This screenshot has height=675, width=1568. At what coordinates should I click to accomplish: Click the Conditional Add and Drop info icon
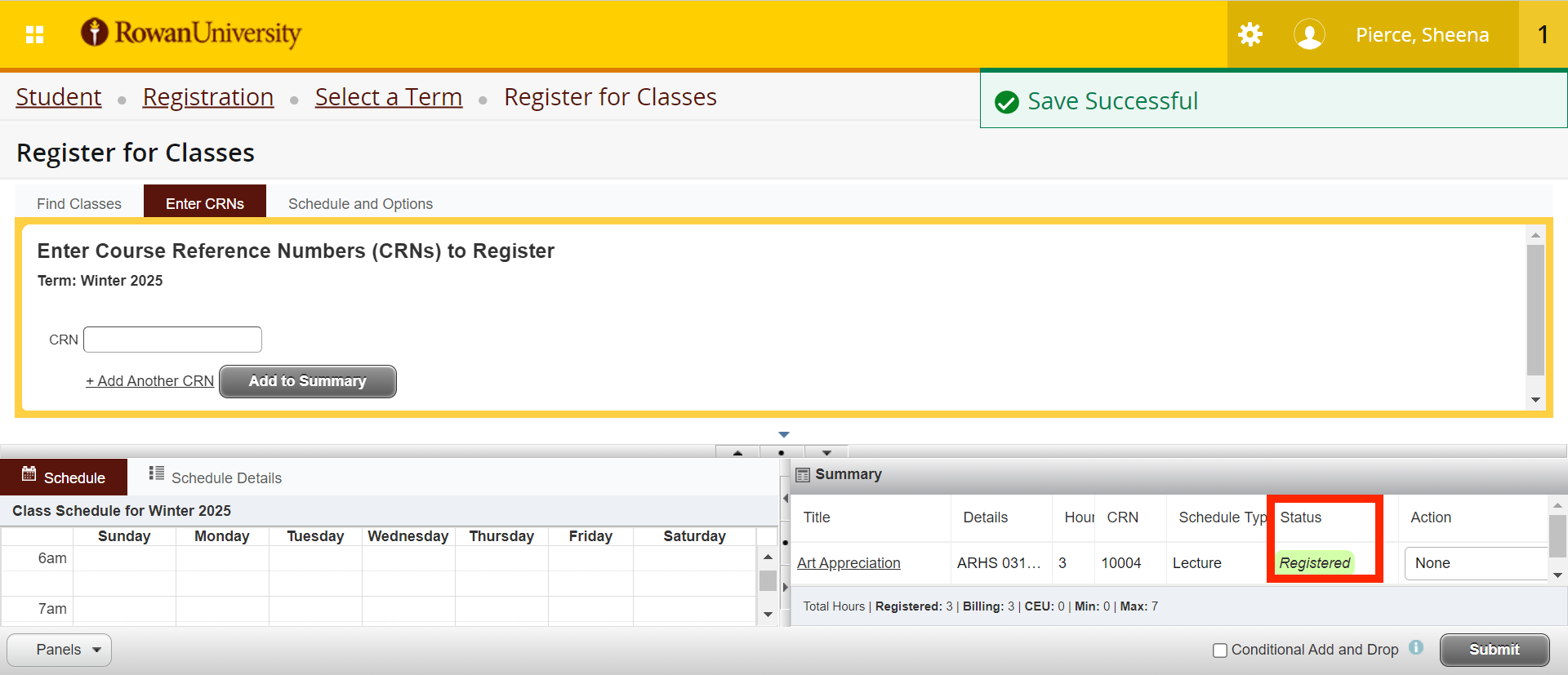click(x=1416, y=647)
